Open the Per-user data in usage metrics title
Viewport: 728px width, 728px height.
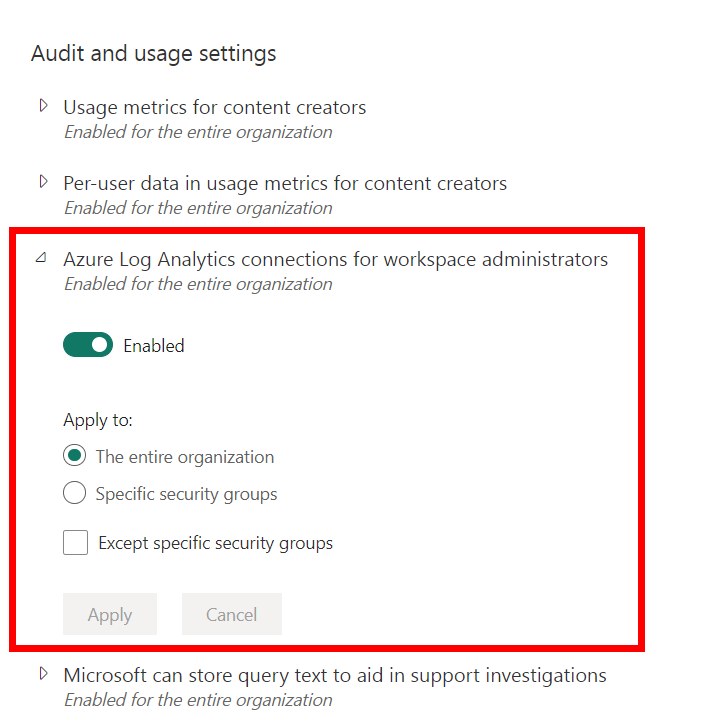tap(285, 183)
